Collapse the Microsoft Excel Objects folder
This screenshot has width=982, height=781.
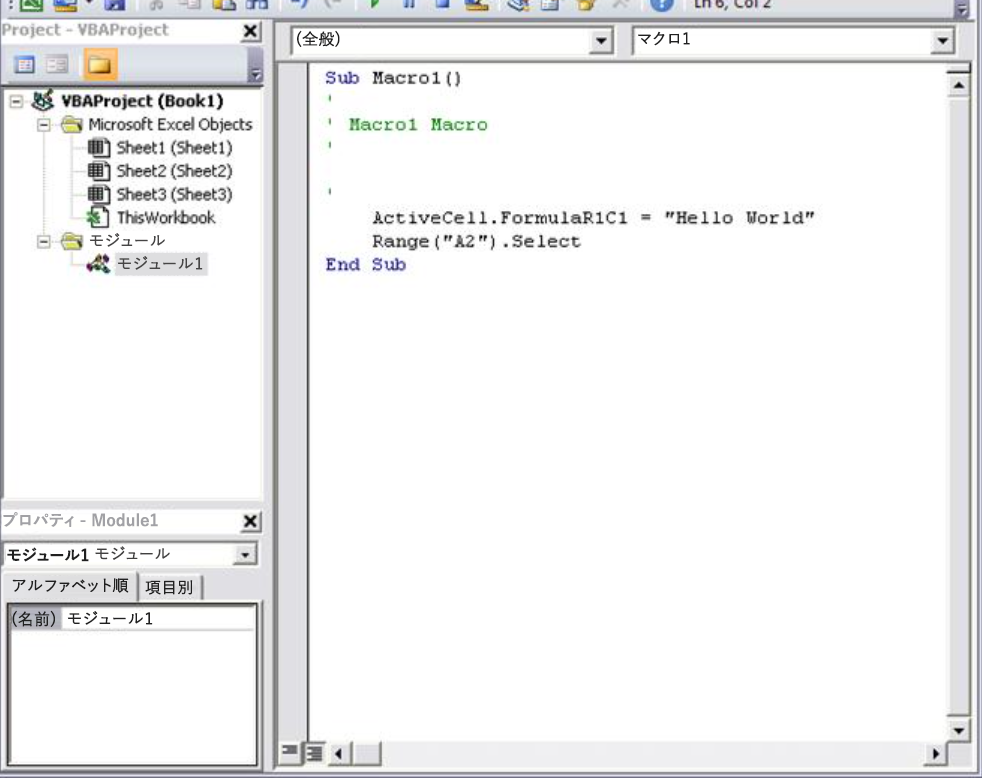click(x=43, y=125)
